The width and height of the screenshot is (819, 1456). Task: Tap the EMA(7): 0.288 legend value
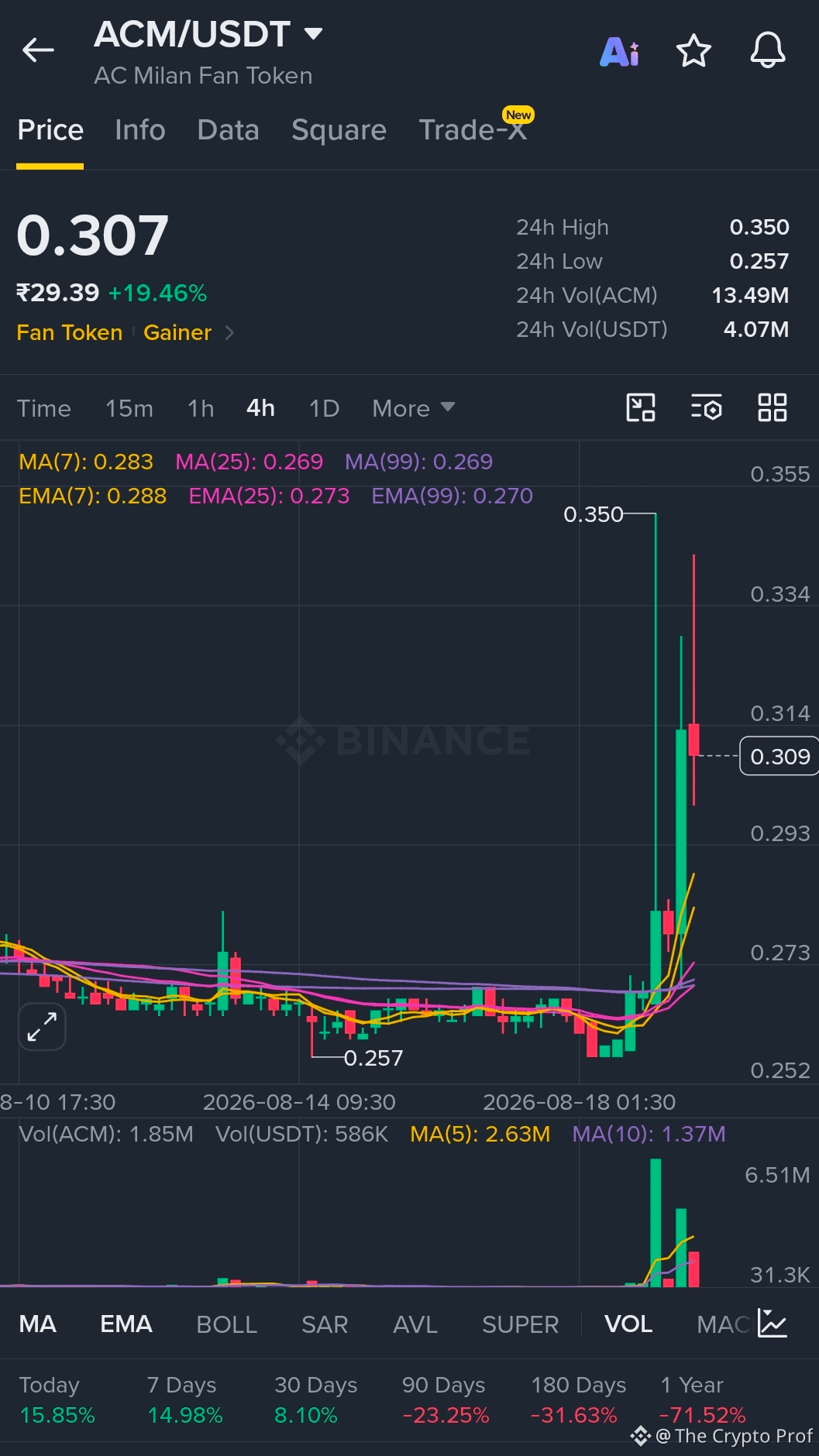pos(93,496)
